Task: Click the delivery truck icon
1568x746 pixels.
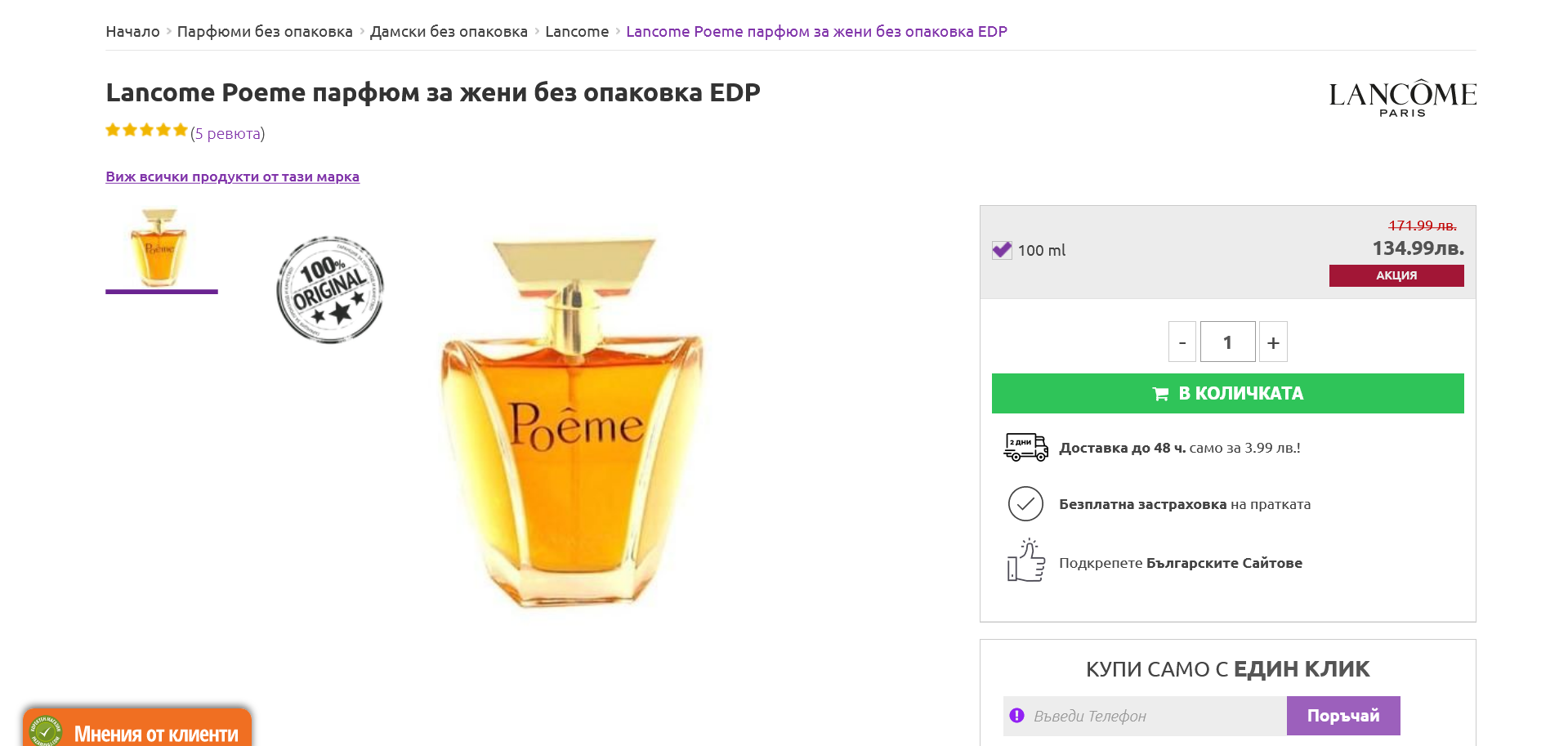Action: (x=1025, y=448)
